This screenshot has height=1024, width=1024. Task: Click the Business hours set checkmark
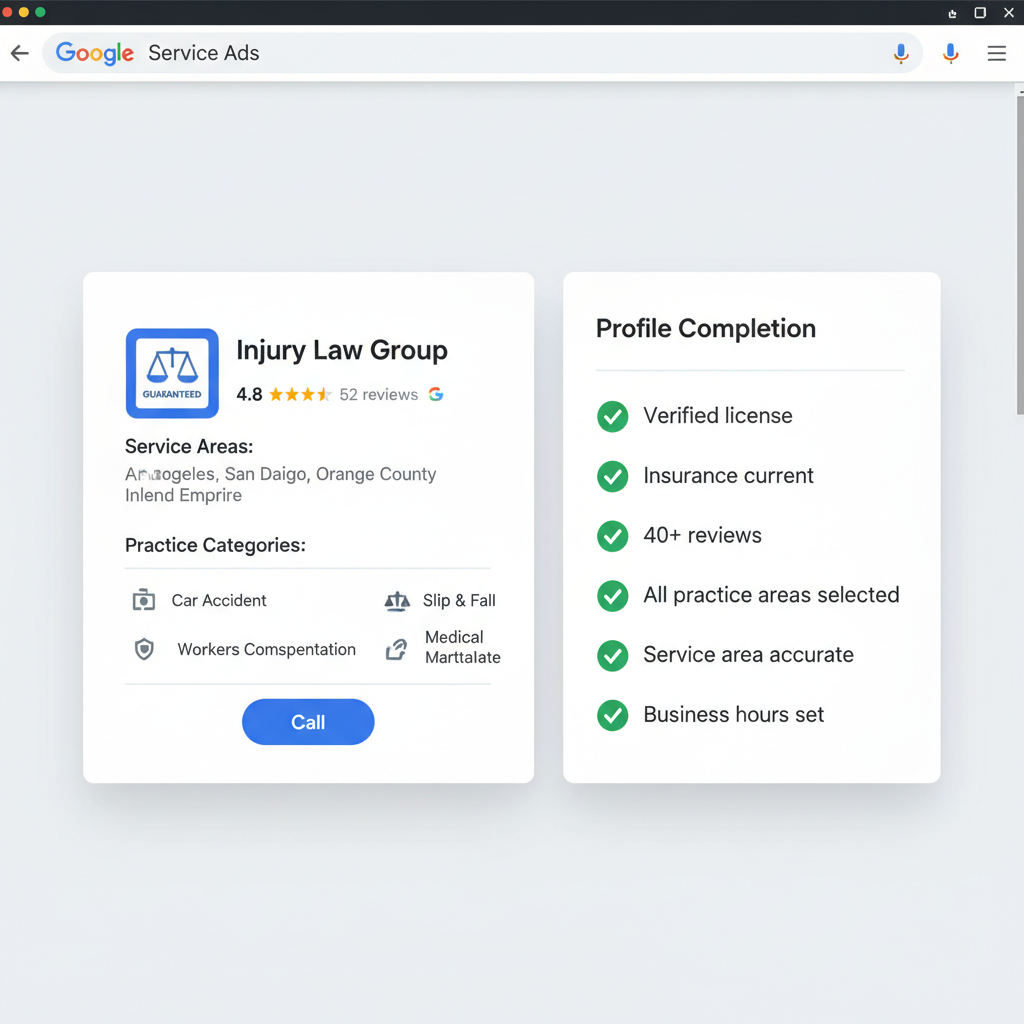click(613, 715)
